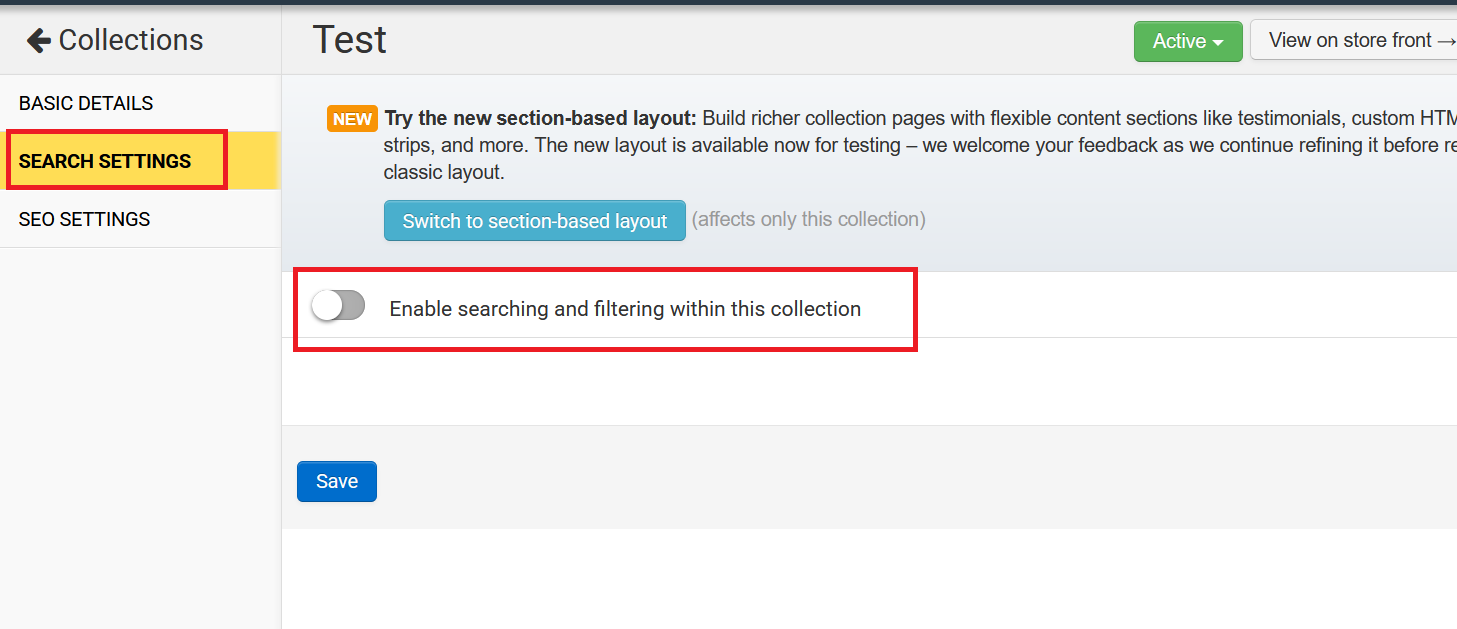Select the Search Settings tab
This screenshot has width=1457, height=629.
tap(105, 161)
